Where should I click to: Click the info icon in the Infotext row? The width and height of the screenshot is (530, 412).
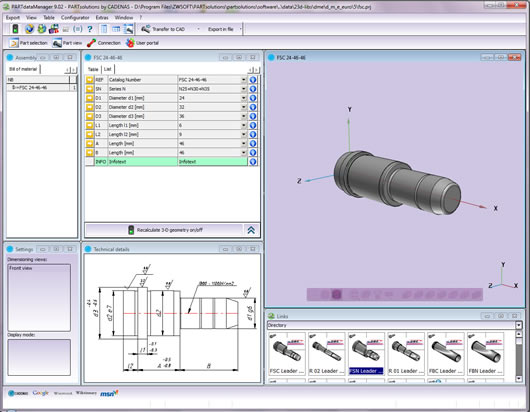pos(253,162)
